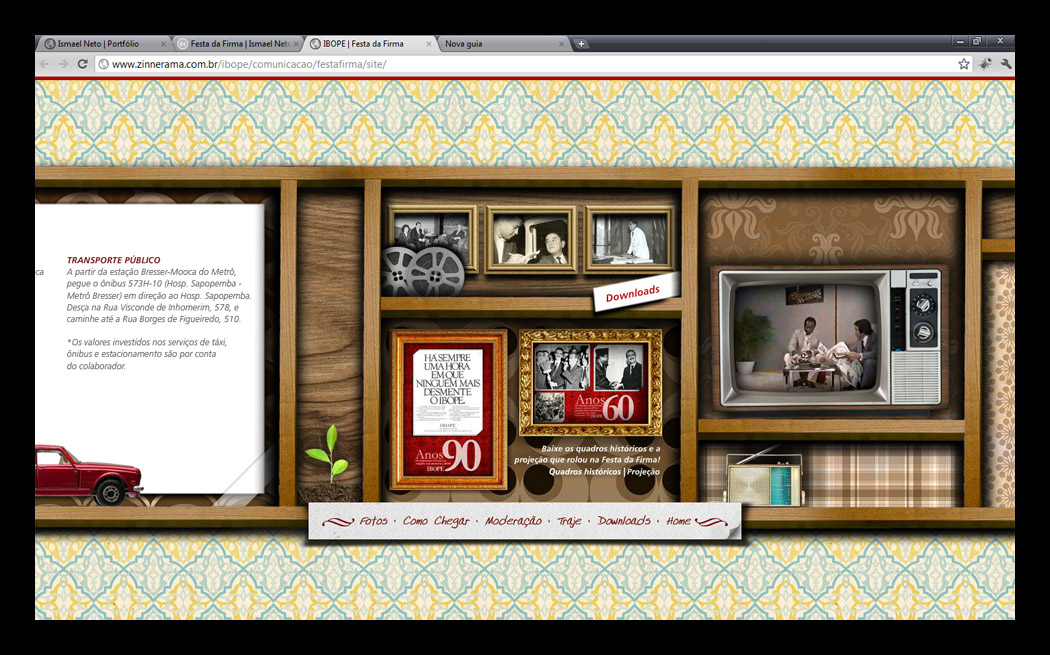Screen dimensions: 1050x655
Task: Open middle framed photo of two men
Action: 531,239
